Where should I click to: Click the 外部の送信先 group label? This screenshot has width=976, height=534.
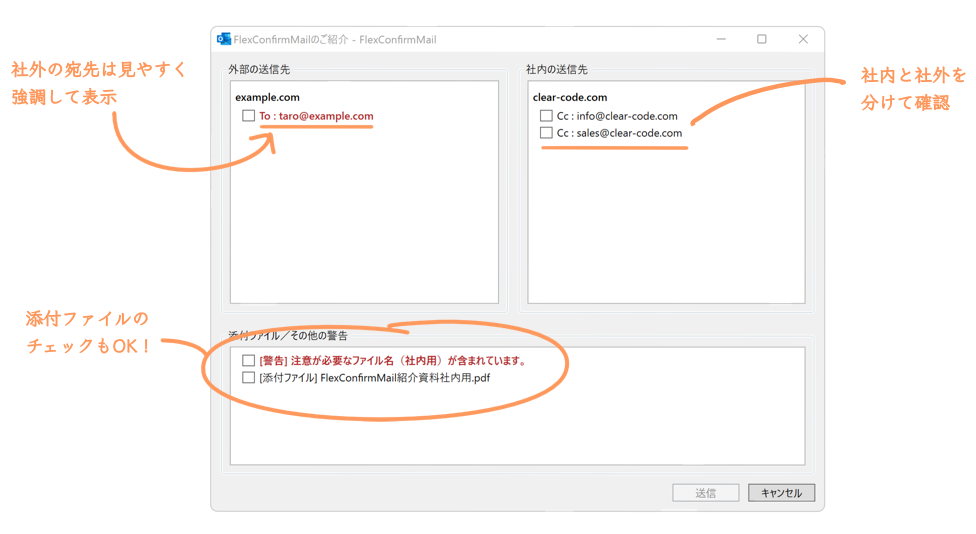(x=259, y=70)
